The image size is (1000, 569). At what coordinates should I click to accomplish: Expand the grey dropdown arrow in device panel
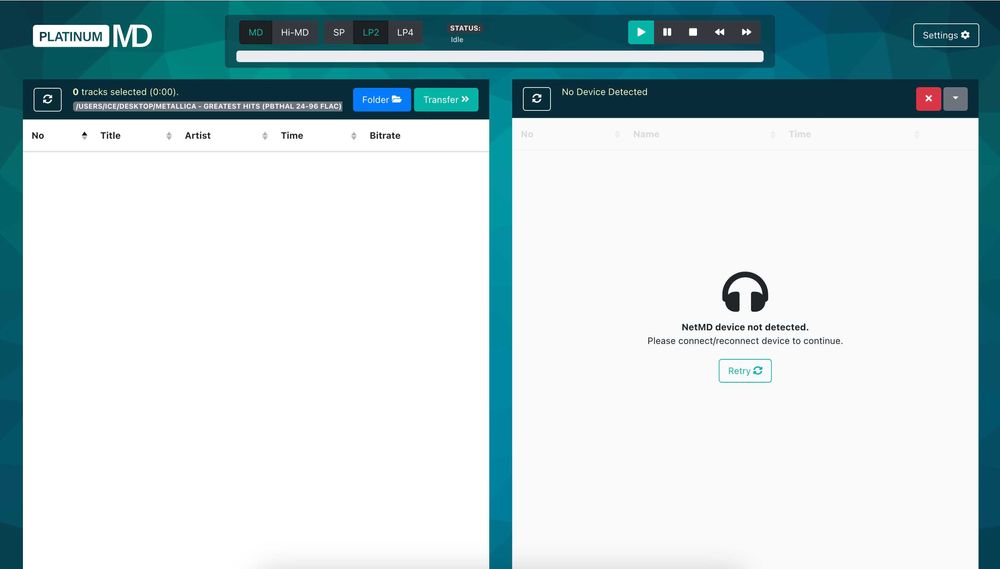pos(955,99)
